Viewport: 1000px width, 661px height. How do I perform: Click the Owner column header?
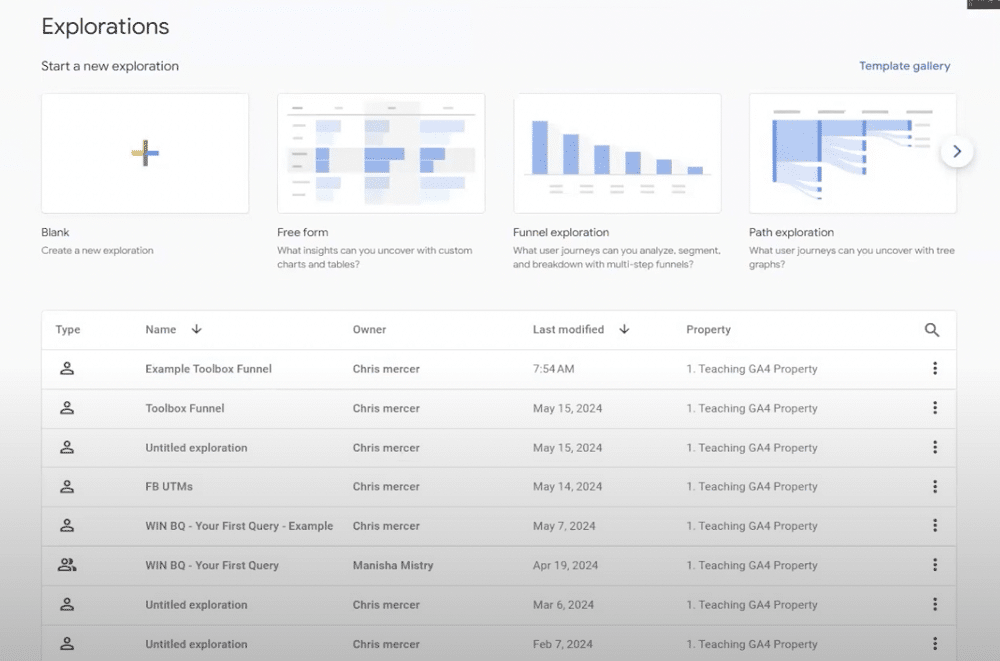(369, 330)
